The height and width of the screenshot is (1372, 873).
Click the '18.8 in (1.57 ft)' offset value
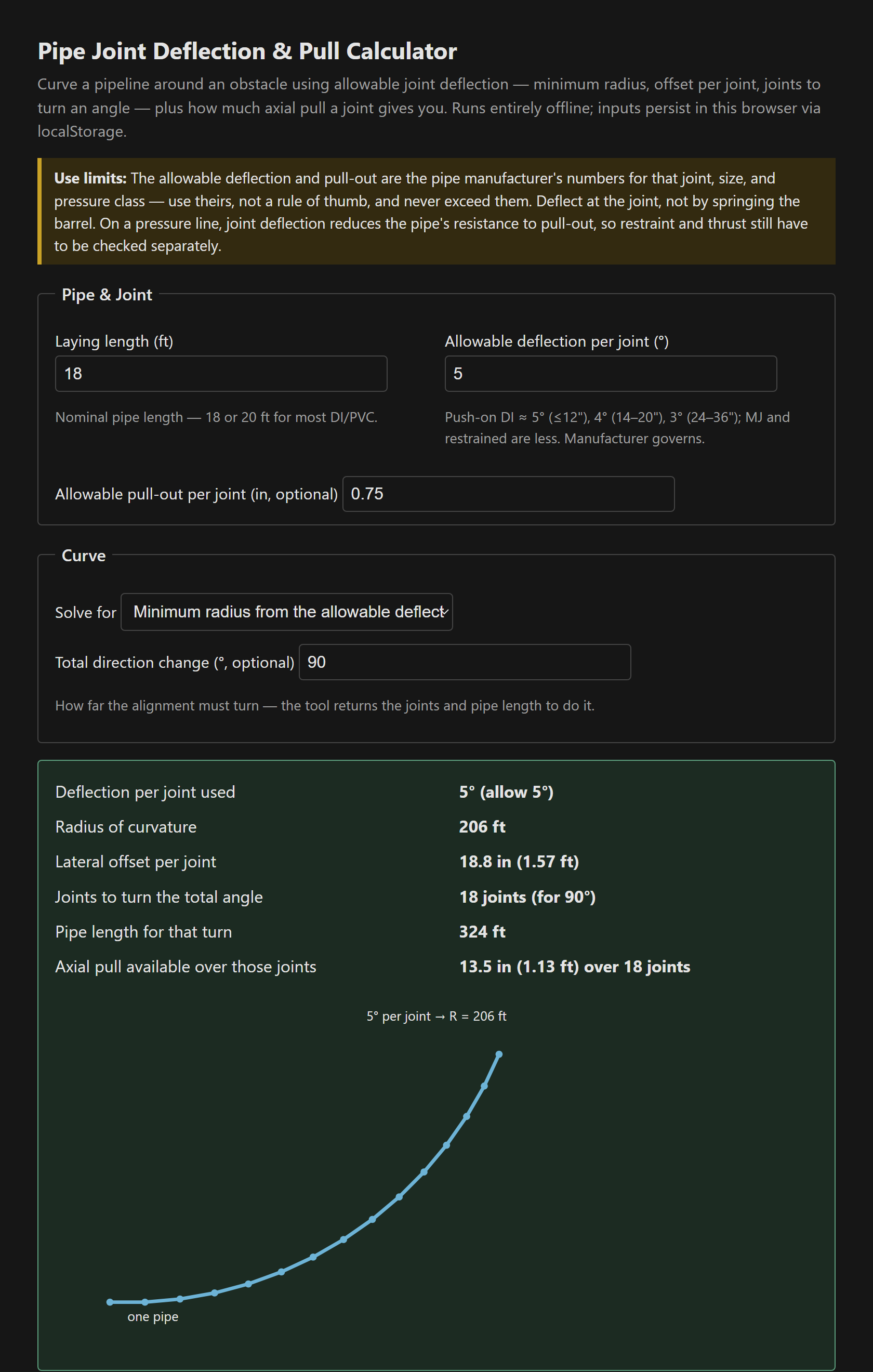[x=519, y=862]
